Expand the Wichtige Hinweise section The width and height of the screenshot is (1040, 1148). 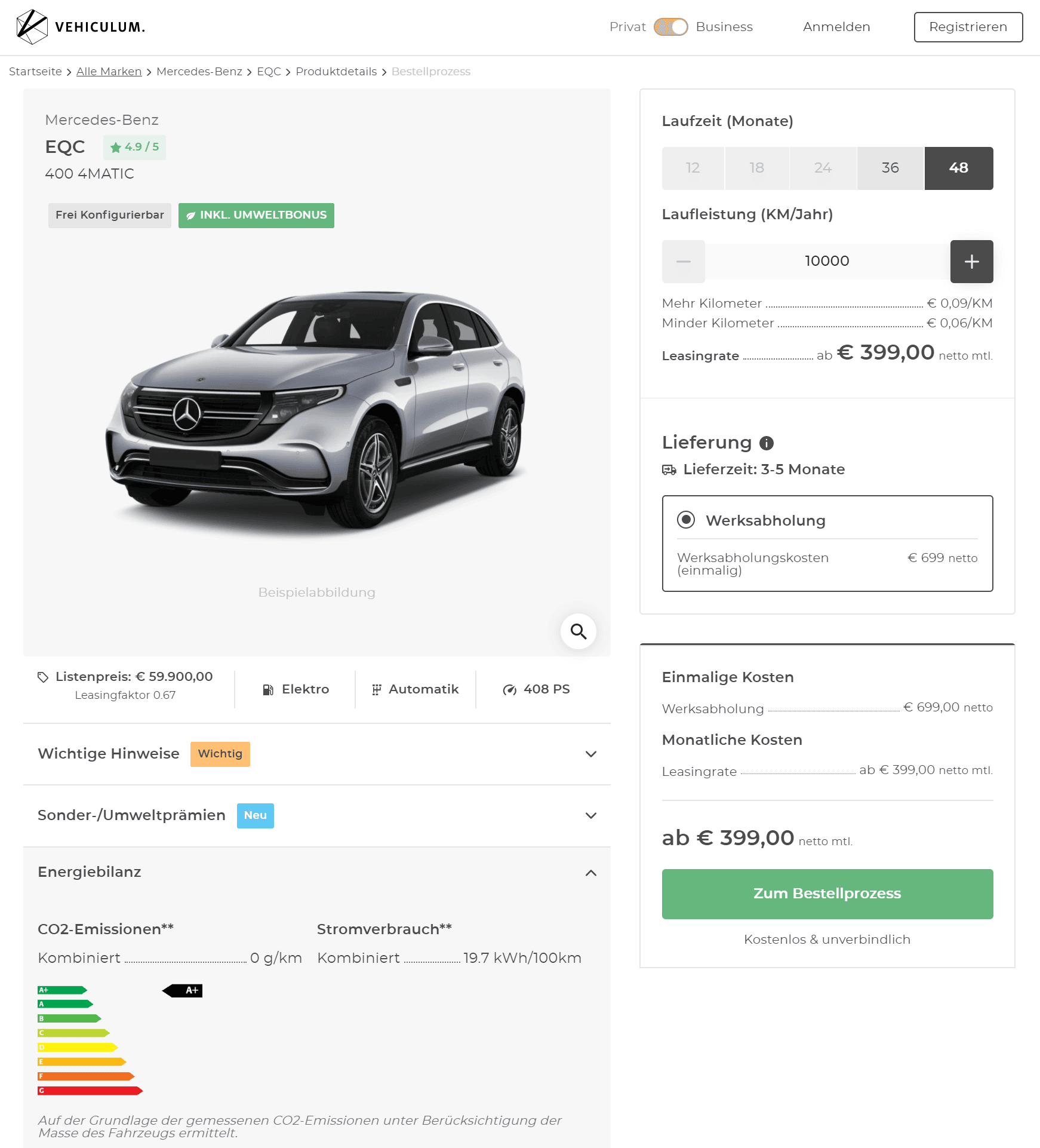click(317, 754)
